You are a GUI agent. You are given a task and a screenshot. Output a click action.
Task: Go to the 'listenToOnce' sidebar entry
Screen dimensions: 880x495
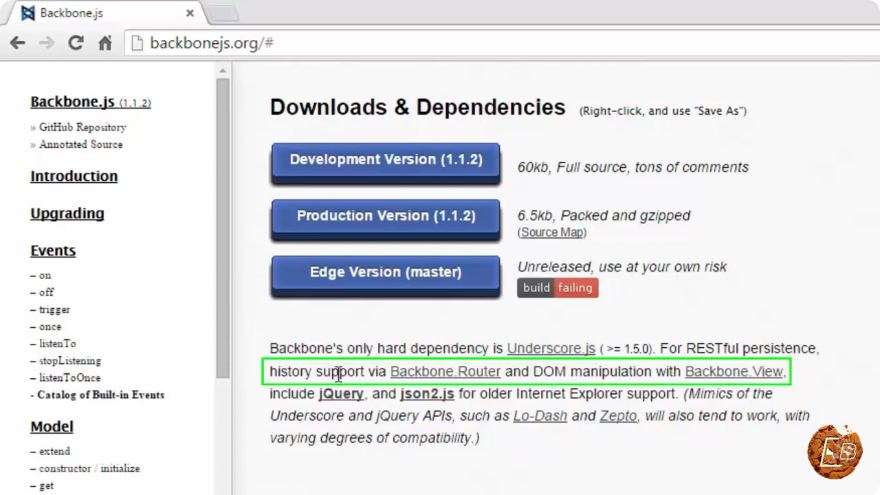click(x=70, y=378)
